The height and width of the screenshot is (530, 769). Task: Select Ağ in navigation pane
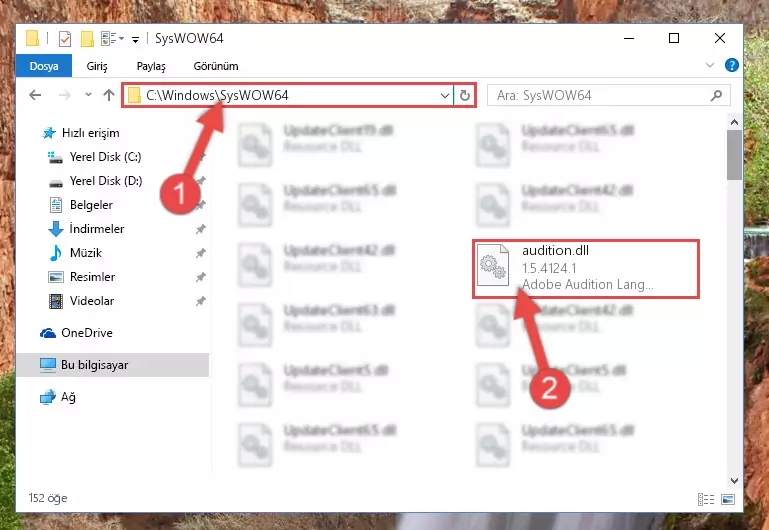point(58,397)
